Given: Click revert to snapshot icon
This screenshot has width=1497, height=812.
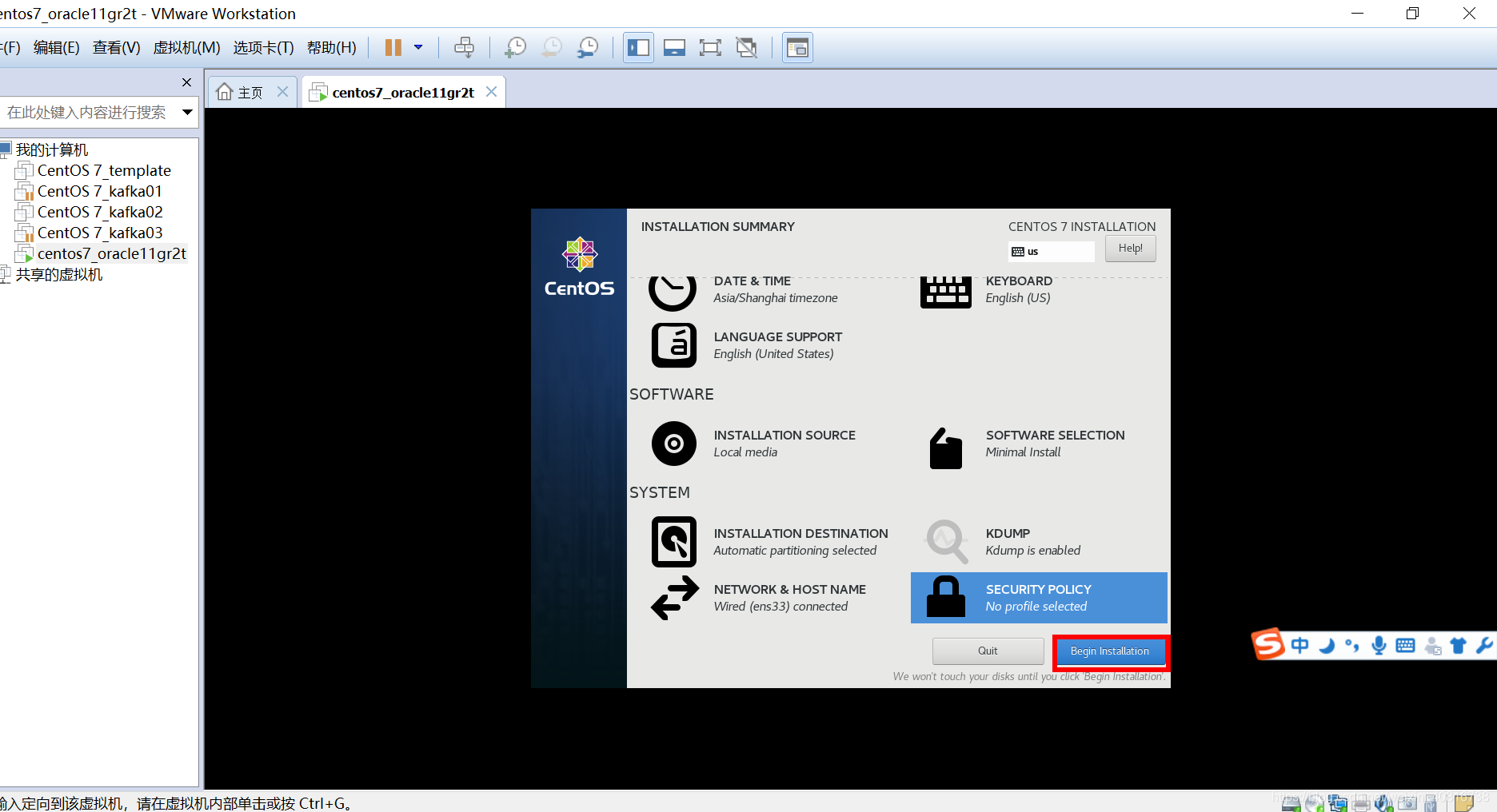Looking at the screenshot, I should coord(551,48).
